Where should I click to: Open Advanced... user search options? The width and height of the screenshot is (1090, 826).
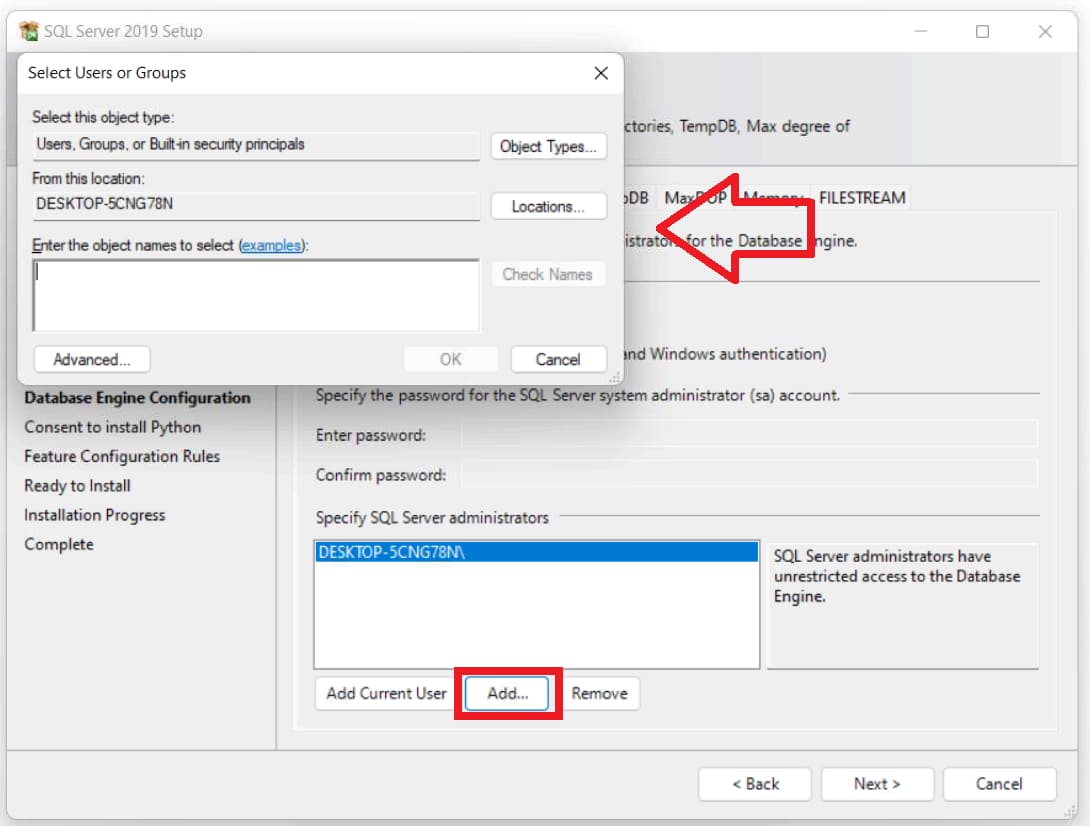(91, 360)
